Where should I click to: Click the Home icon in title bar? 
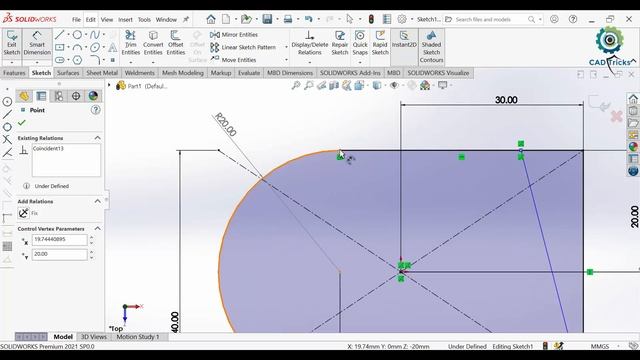[x=211, y=19]
